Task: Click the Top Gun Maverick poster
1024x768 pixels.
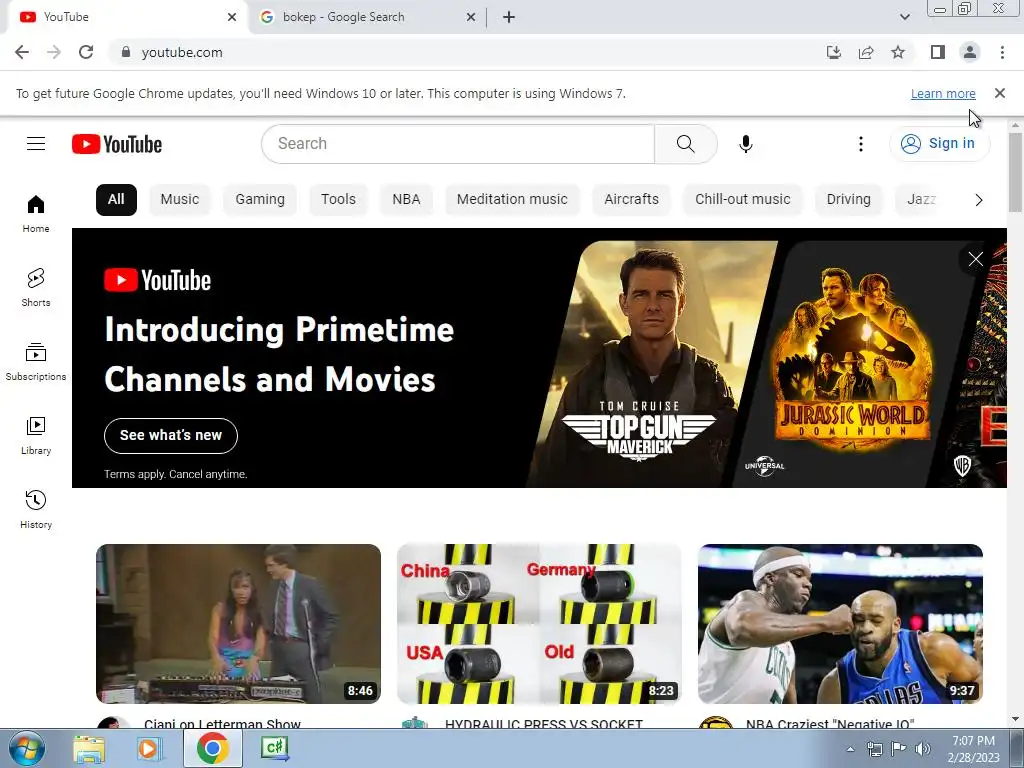Action: [x=653, y=364]
